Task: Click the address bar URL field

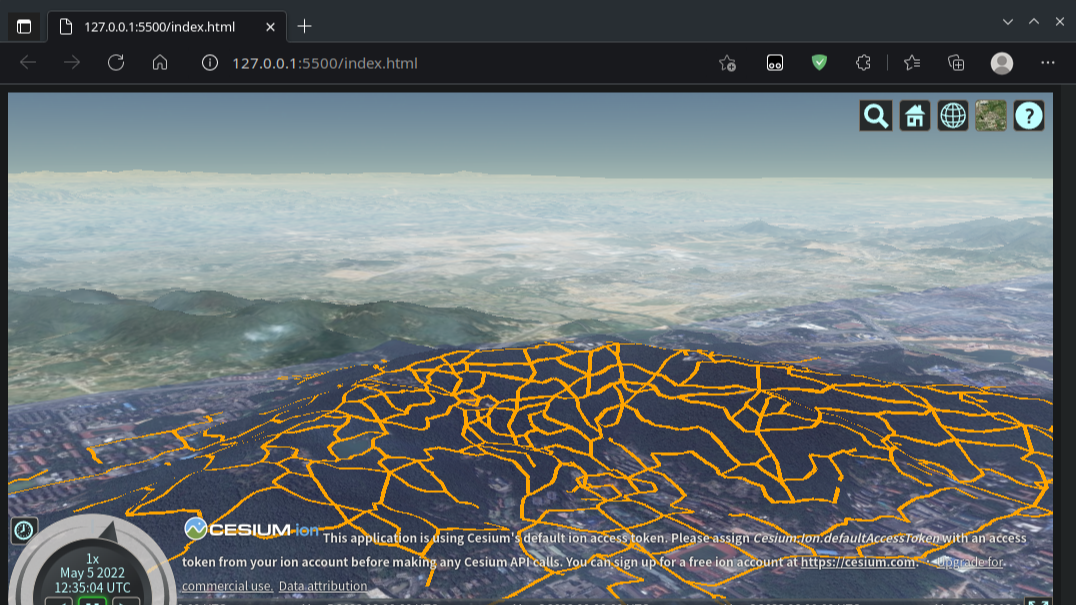Action: pyautogui.click(x=325, y=63)
